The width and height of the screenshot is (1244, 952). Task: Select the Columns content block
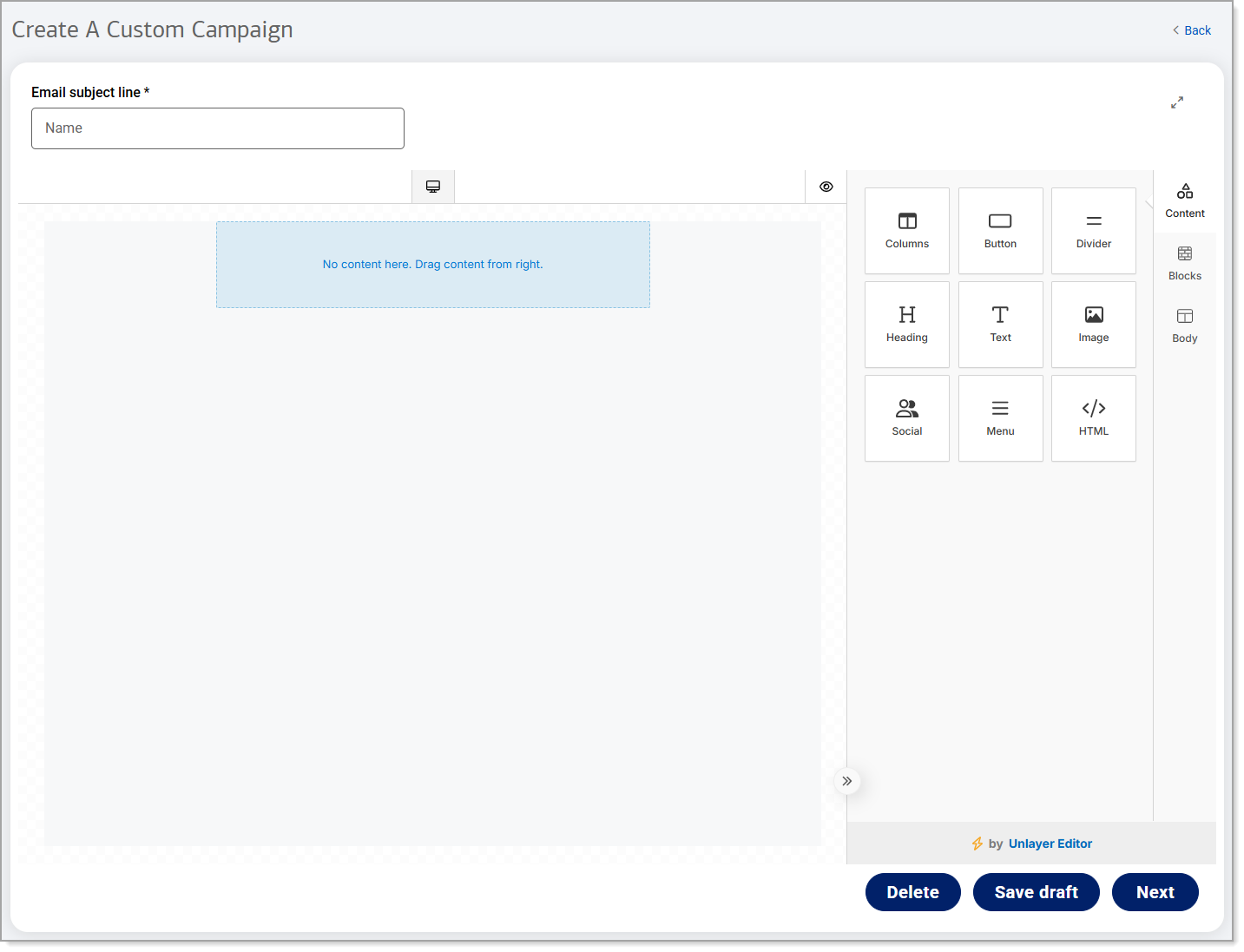[x=906, y=231]
